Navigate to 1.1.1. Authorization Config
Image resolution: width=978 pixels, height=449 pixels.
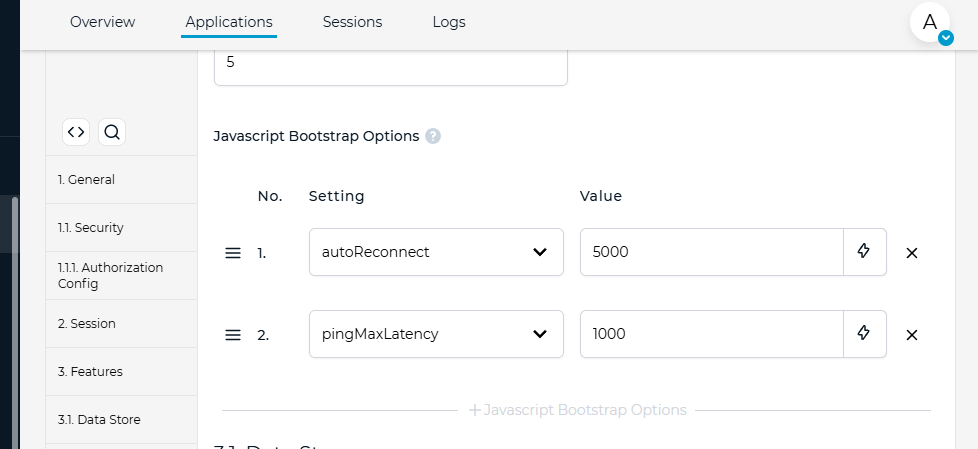(x=122, y=276)
